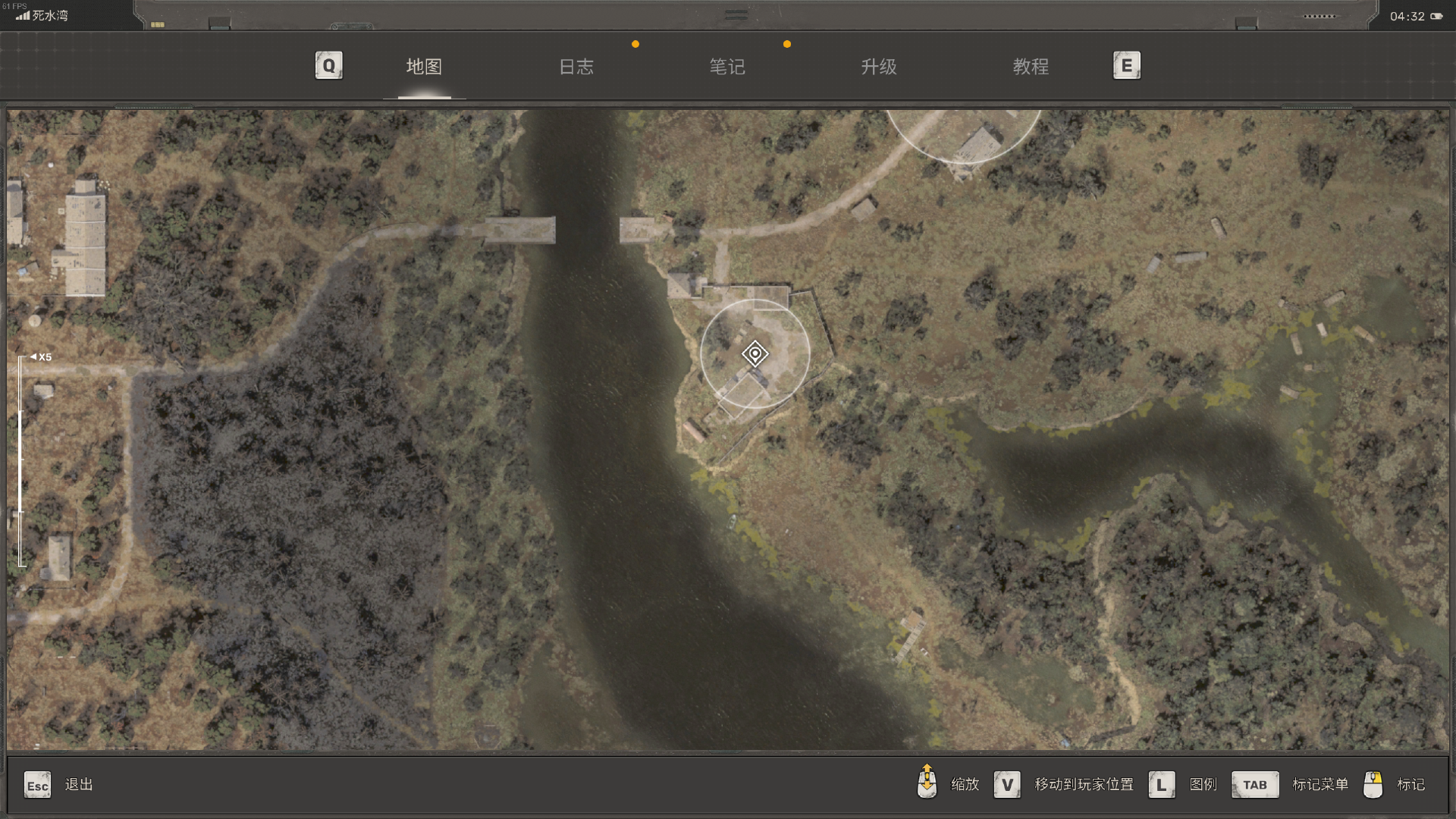This screenshot has height=819, width=1456.
Task: Click the Esc key icon
Action: [x=37, y=785]
